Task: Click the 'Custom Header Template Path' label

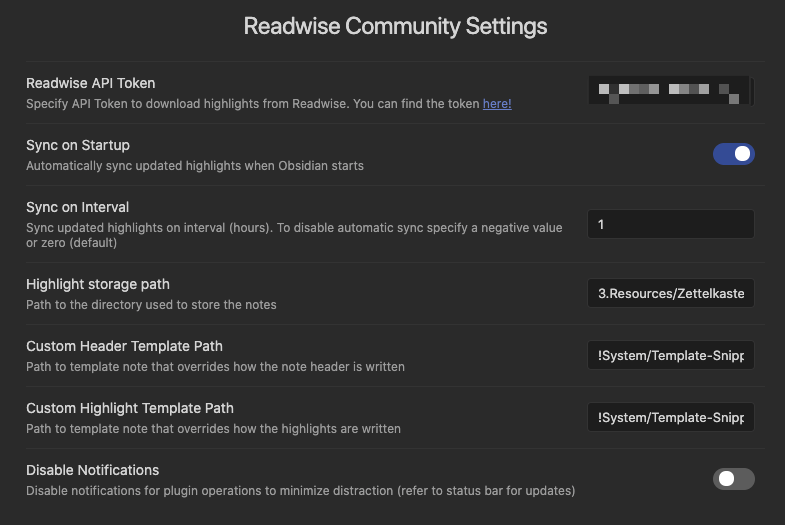Action: (x=124, y=346)
